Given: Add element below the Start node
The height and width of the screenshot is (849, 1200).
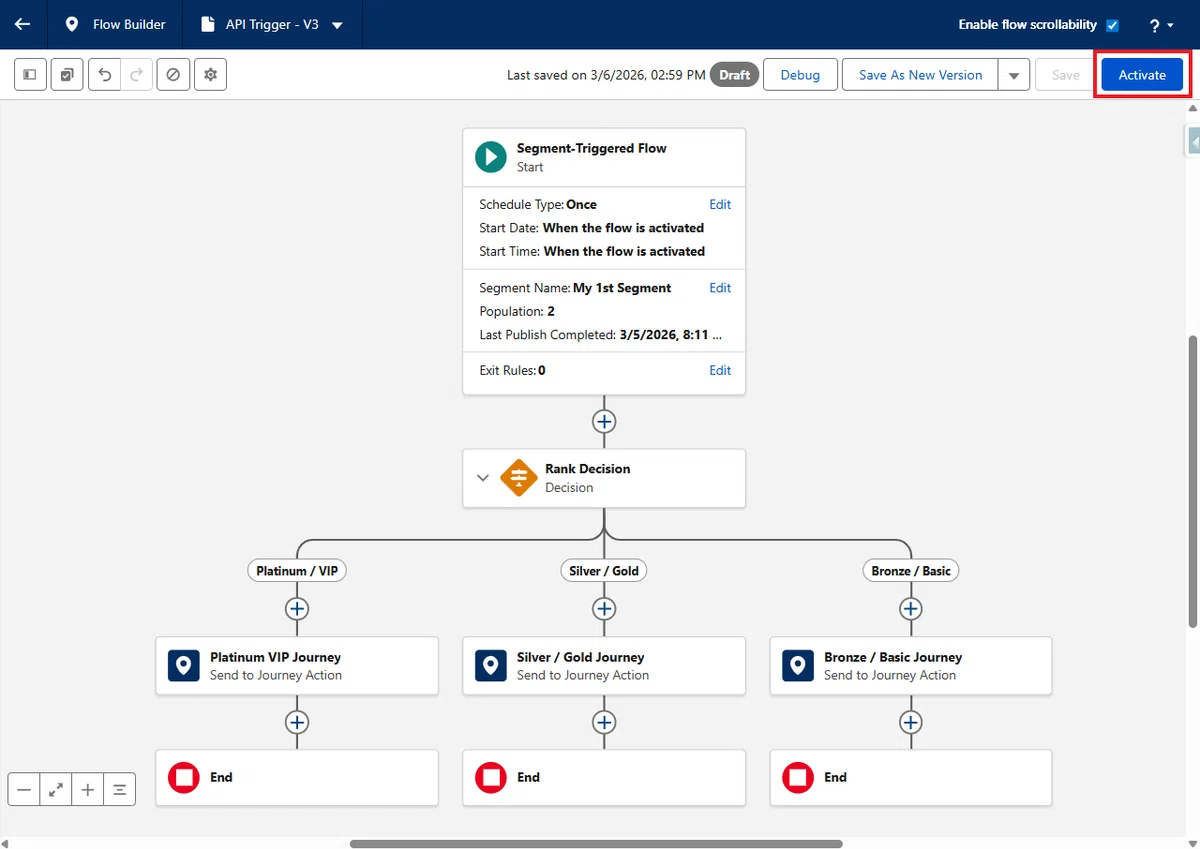Looking at the screenshot, I should (604, 421).
